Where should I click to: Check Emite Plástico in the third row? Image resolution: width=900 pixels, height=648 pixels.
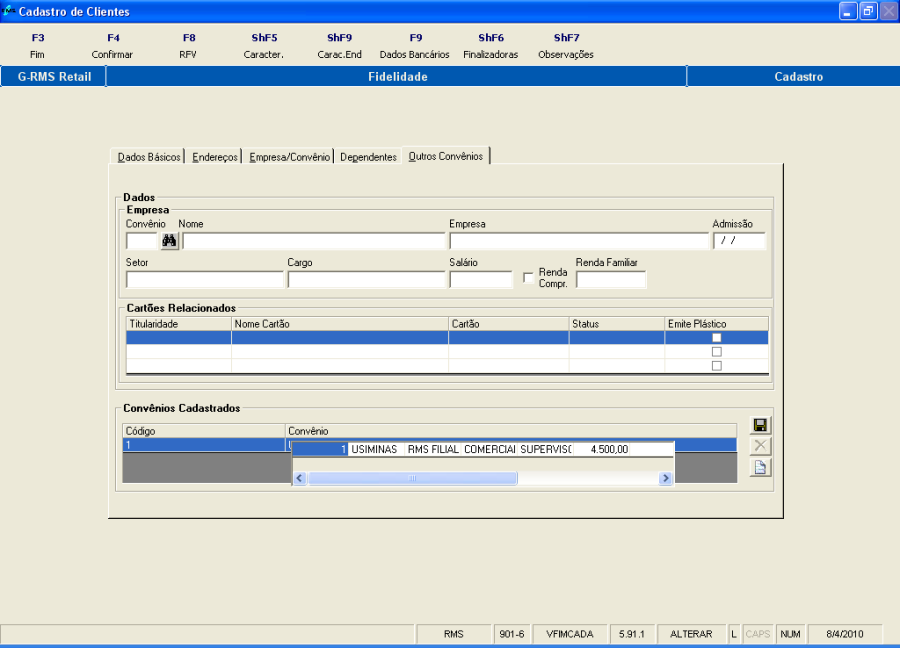[x=716, y=366]
